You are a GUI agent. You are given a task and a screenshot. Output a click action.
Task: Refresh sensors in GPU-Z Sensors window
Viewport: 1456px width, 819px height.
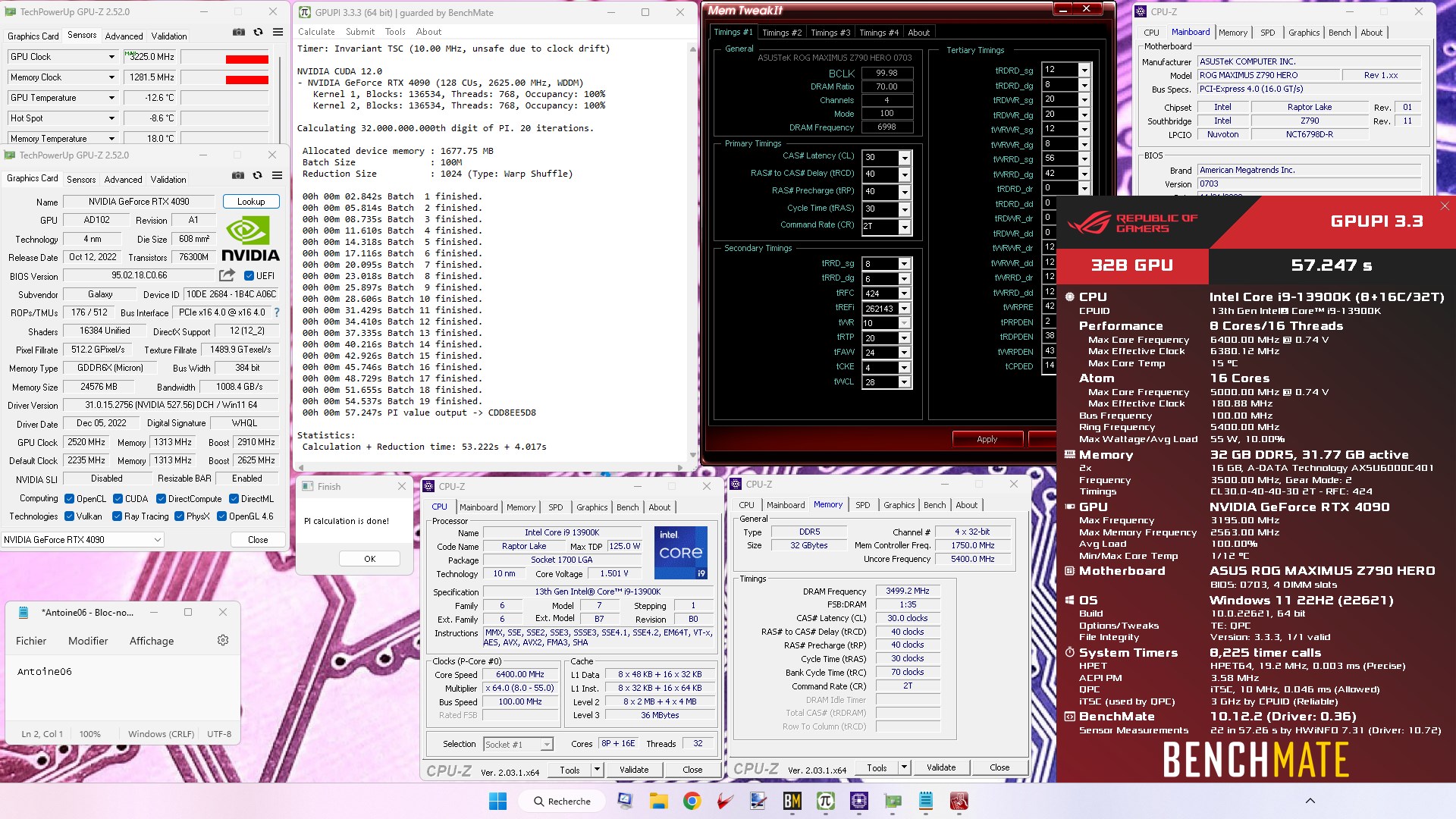pos(258,32)
